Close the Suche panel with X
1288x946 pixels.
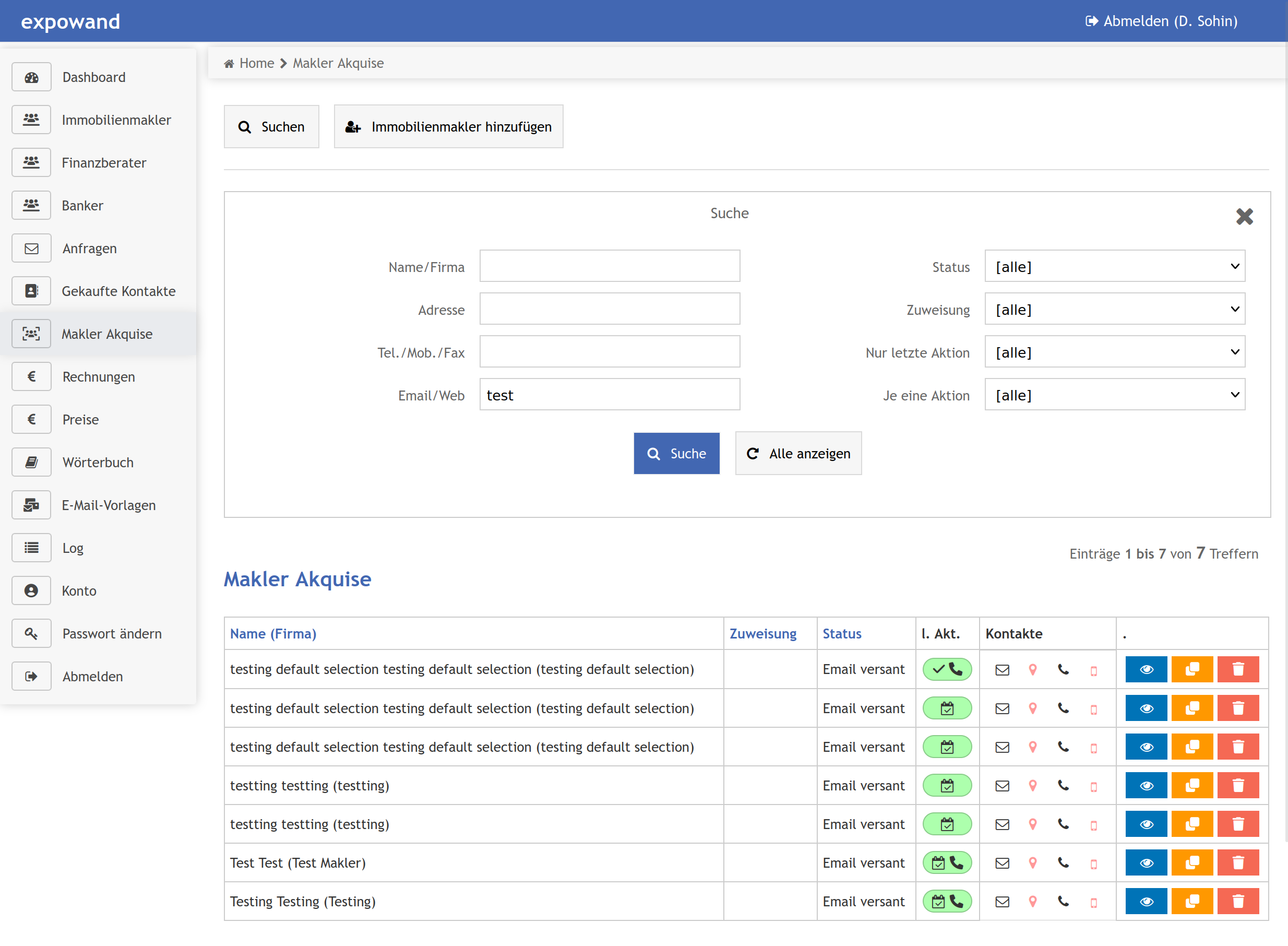pos(1244,217)
